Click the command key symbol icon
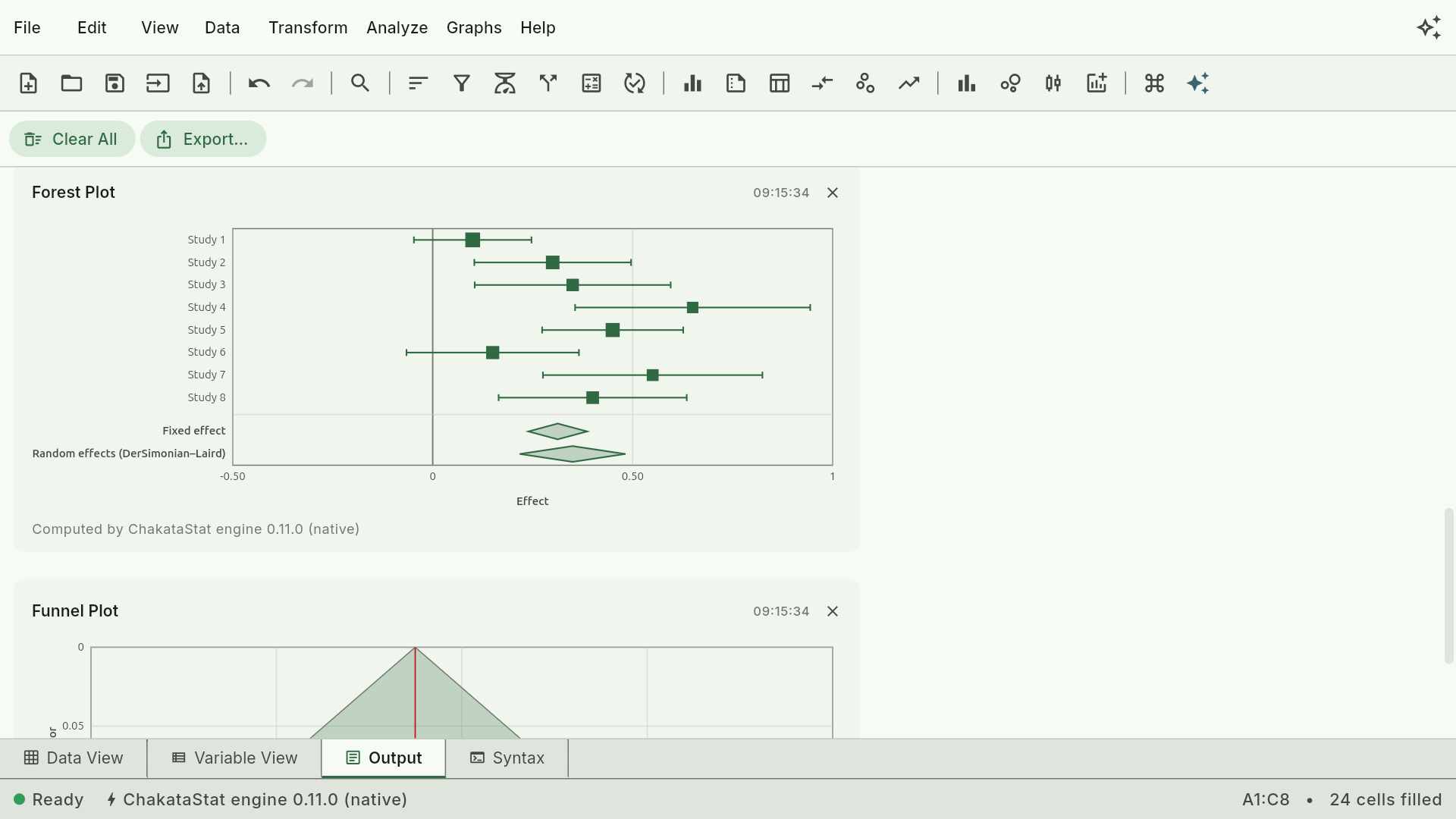The image size is (1456, 819). tap(1154, 83)
